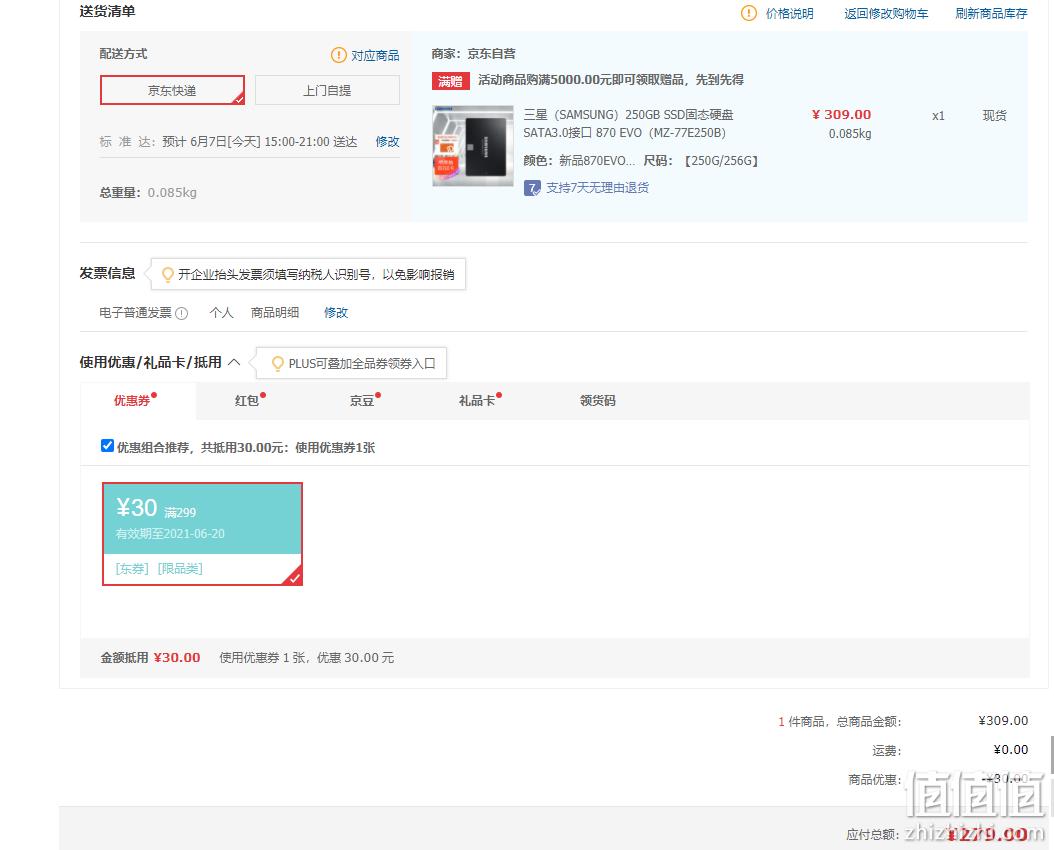Click the product price ¥309.00
Image resolution: width=1054 pixels, height=850 pixels.
841,115
